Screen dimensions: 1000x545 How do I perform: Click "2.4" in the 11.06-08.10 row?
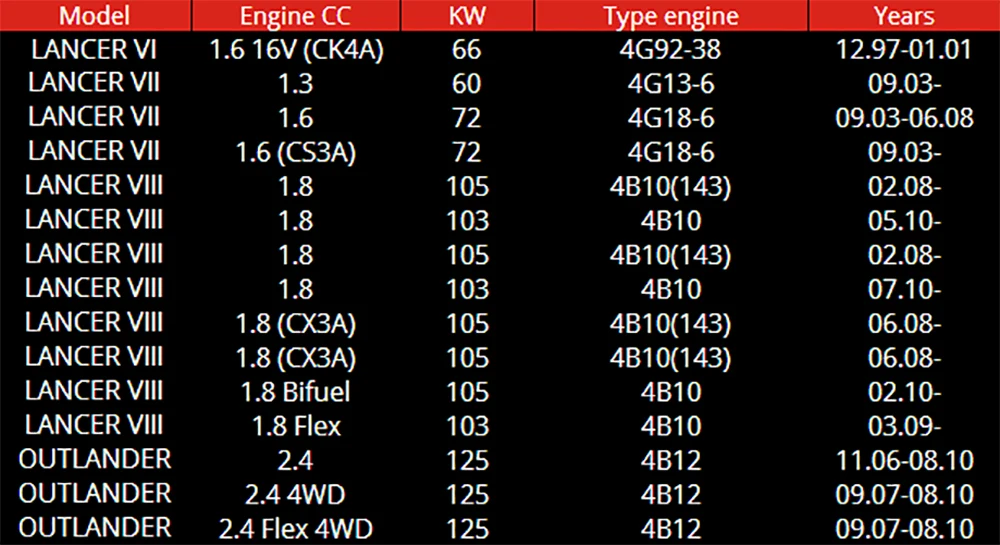tap(296, 460)
